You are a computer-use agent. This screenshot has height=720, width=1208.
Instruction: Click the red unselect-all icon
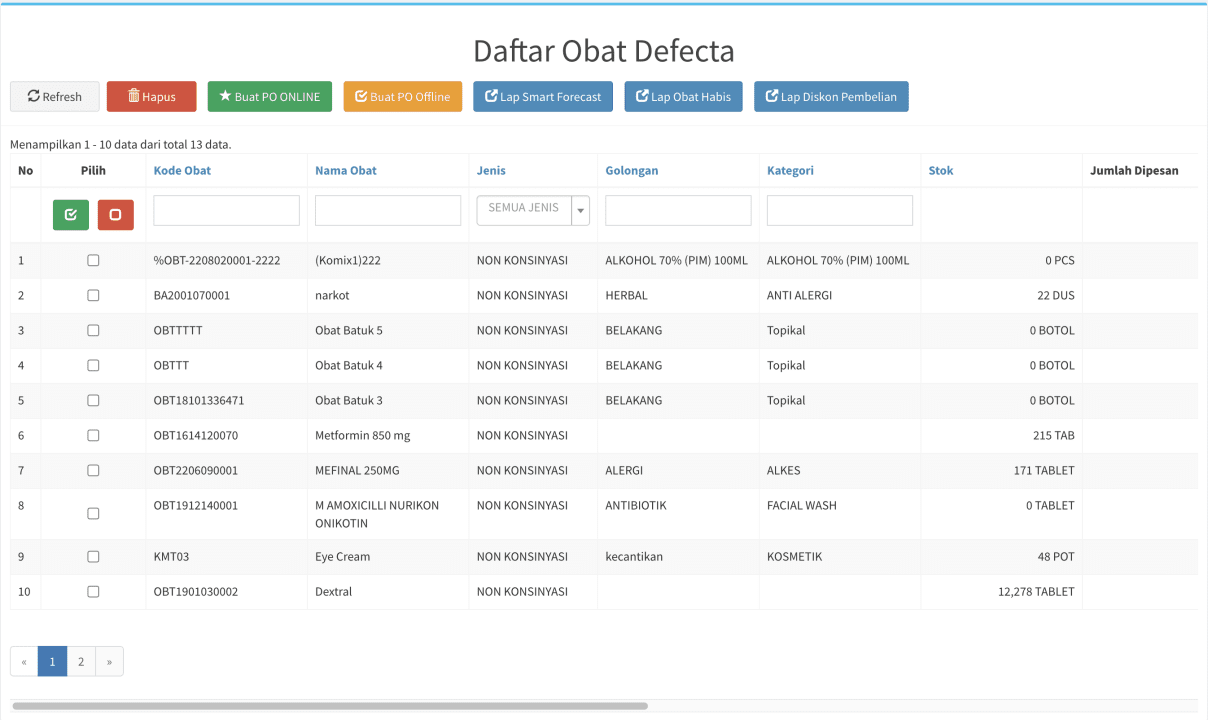click(x=116, y=215)
